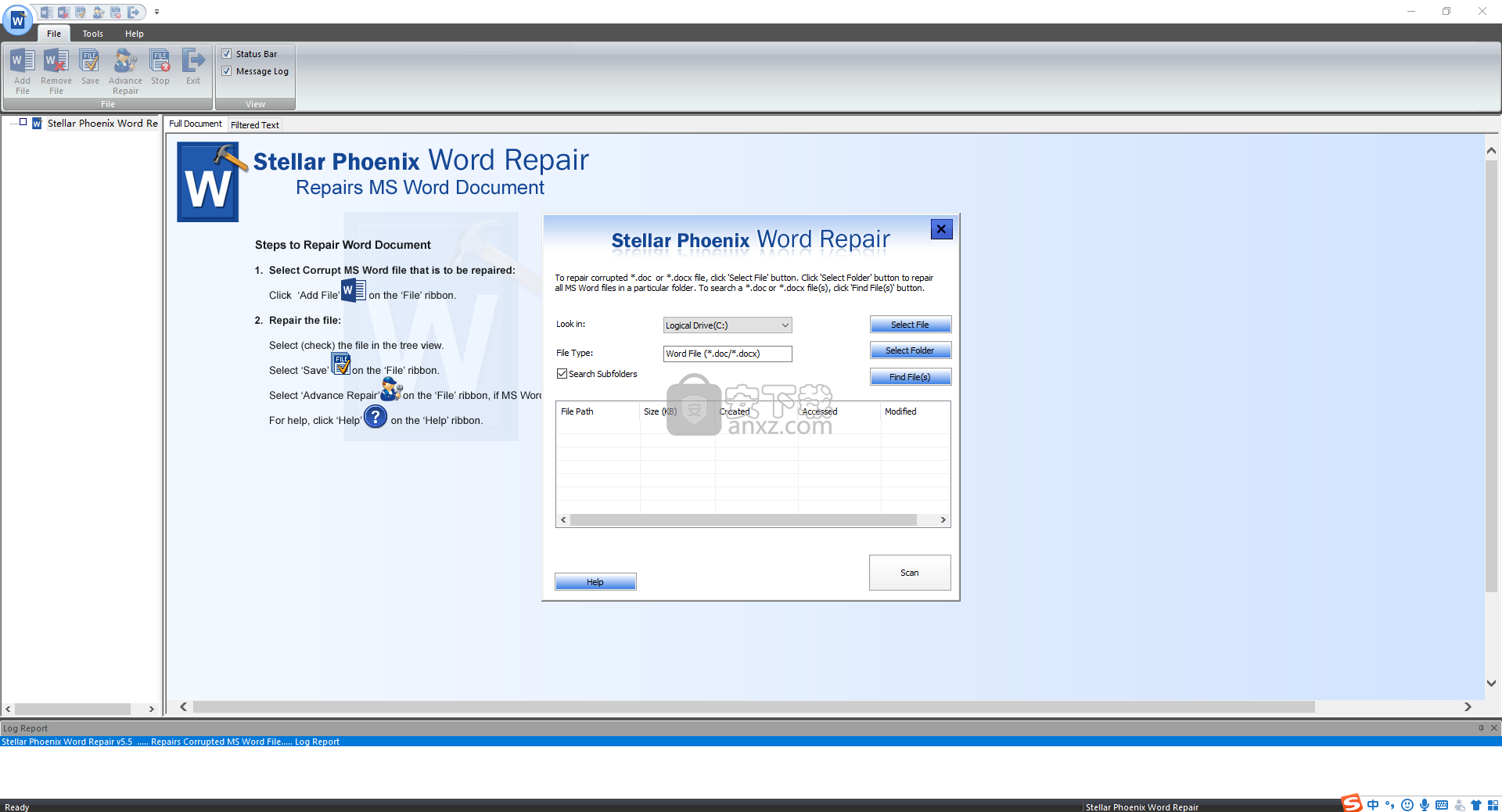
Task: Click the Save ribbon button
Action: click(x=90, y=67)
